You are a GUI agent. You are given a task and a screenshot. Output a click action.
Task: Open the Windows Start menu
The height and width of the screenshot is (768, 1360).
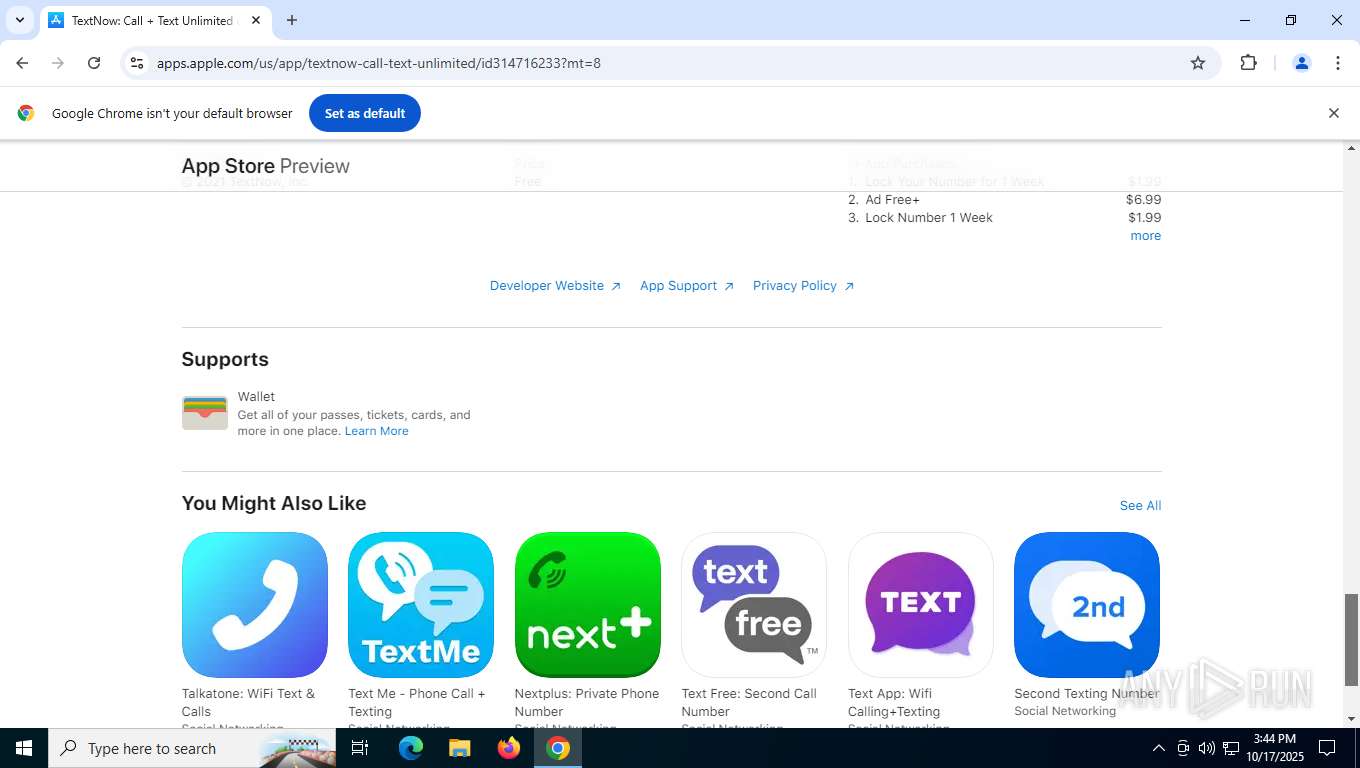click(x=24, y=748)
